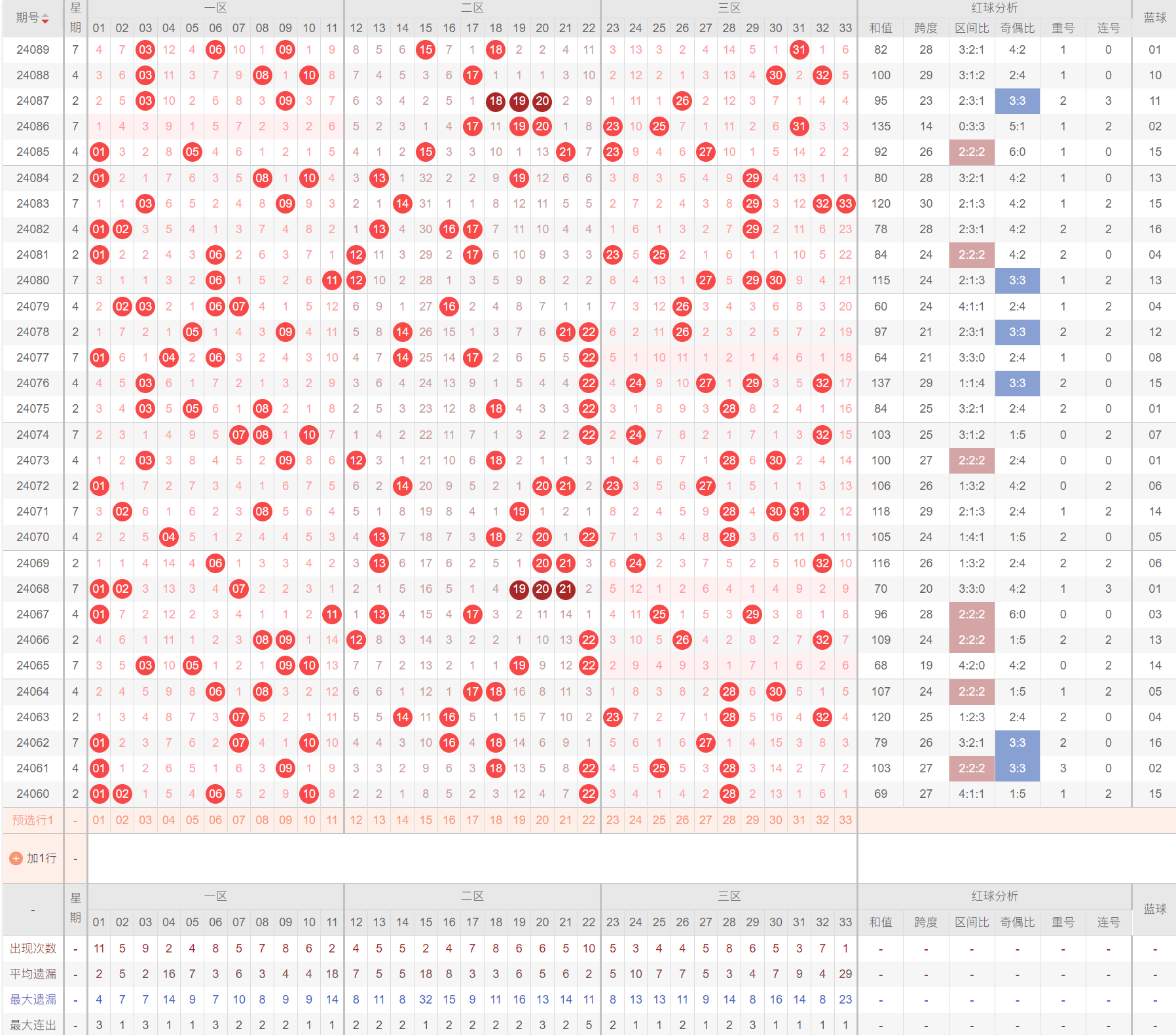
Task: Click red ball 24 in row 24074
Action: pos(636,435)
